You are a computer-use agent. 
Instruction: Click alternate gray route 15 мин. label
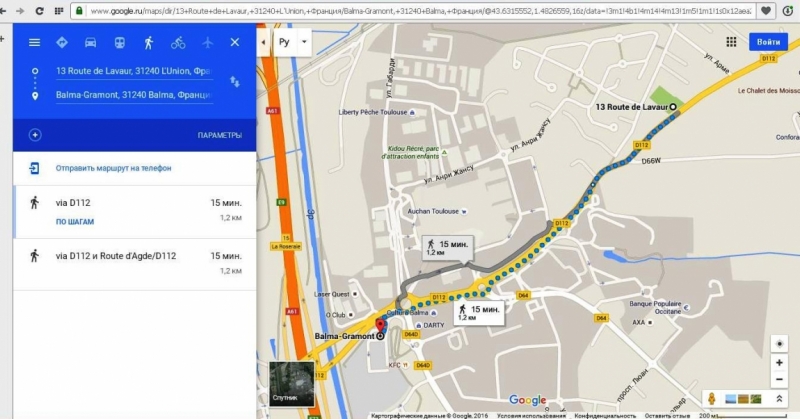coord(448,248)
